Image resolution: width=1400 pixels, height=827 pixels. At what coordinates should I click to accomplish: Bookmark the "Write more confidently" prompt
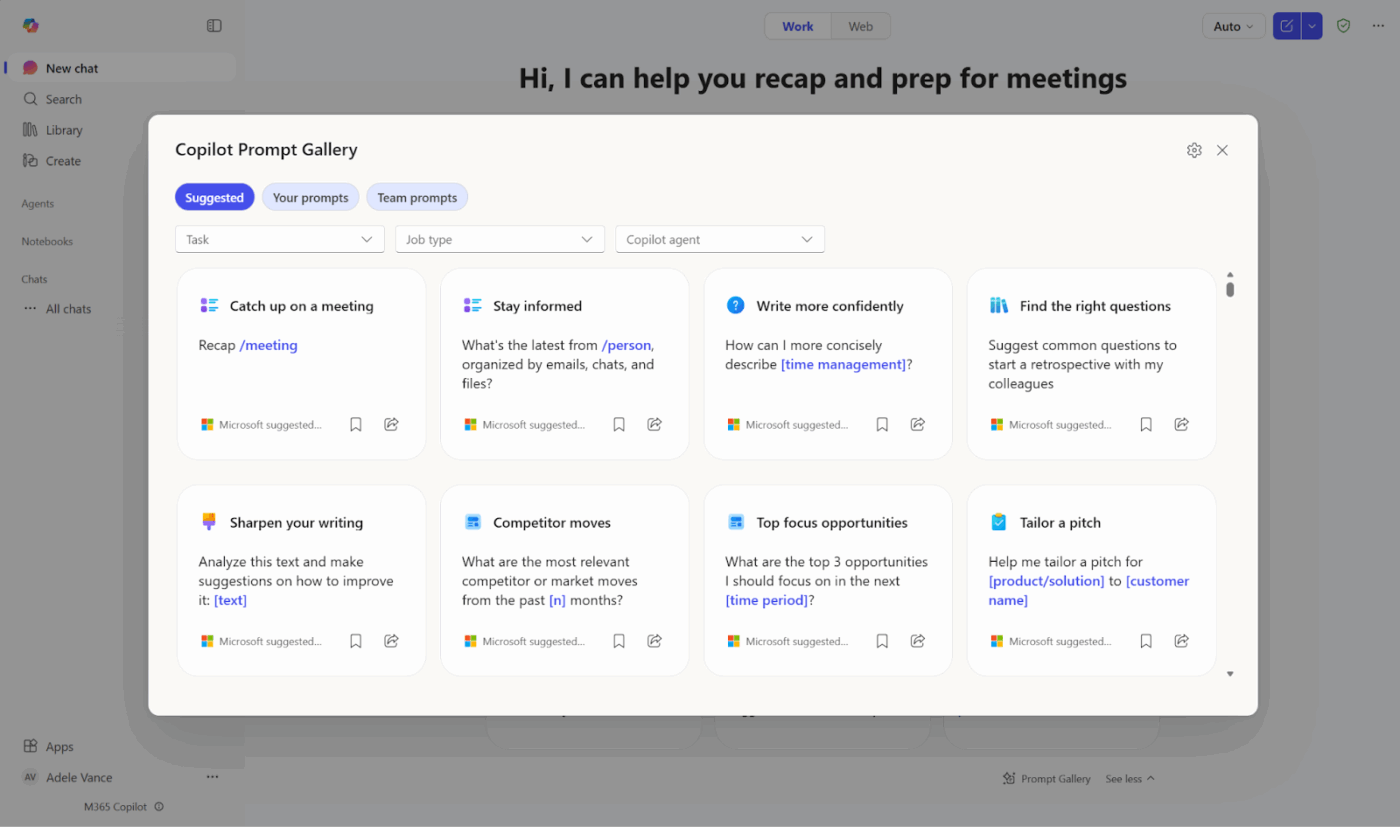pyautogui.click(x=881, y=424)
